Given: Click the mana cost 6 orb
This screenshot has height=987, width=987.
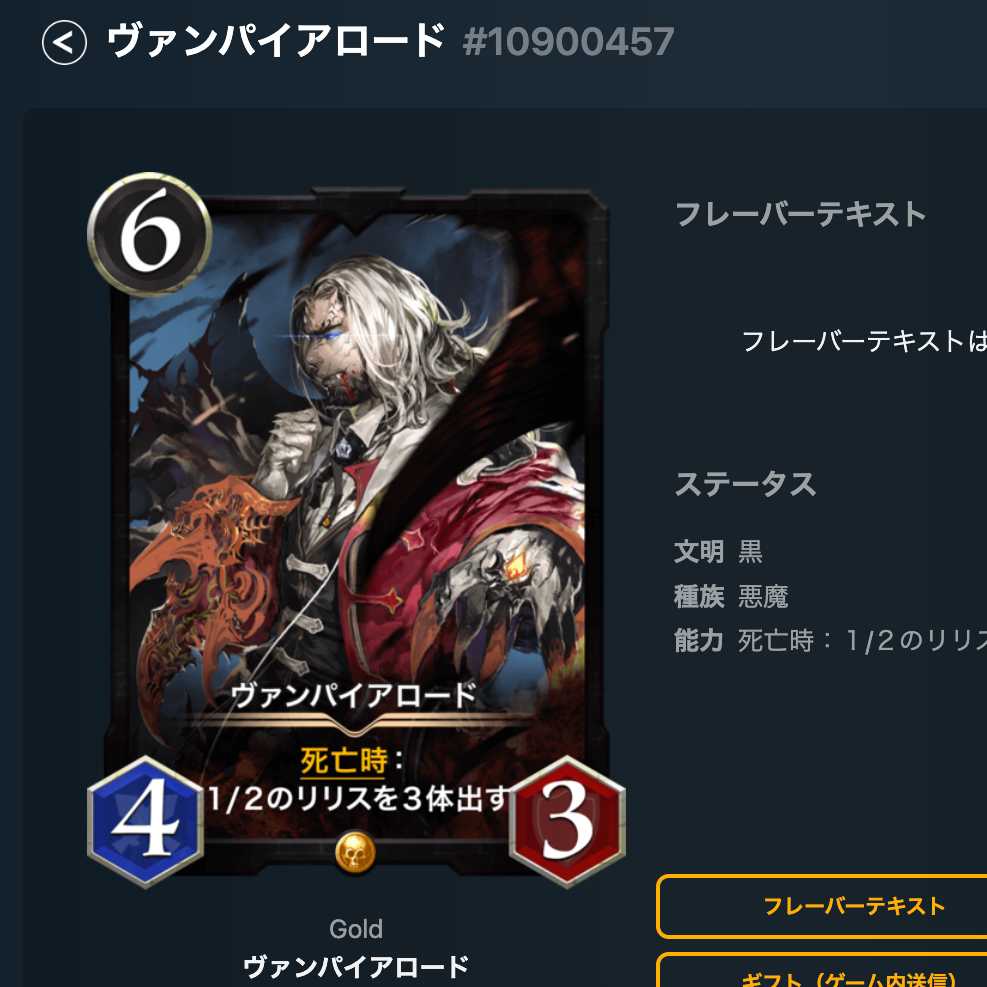Looking at the screenshot, I should tap(150, 234).
